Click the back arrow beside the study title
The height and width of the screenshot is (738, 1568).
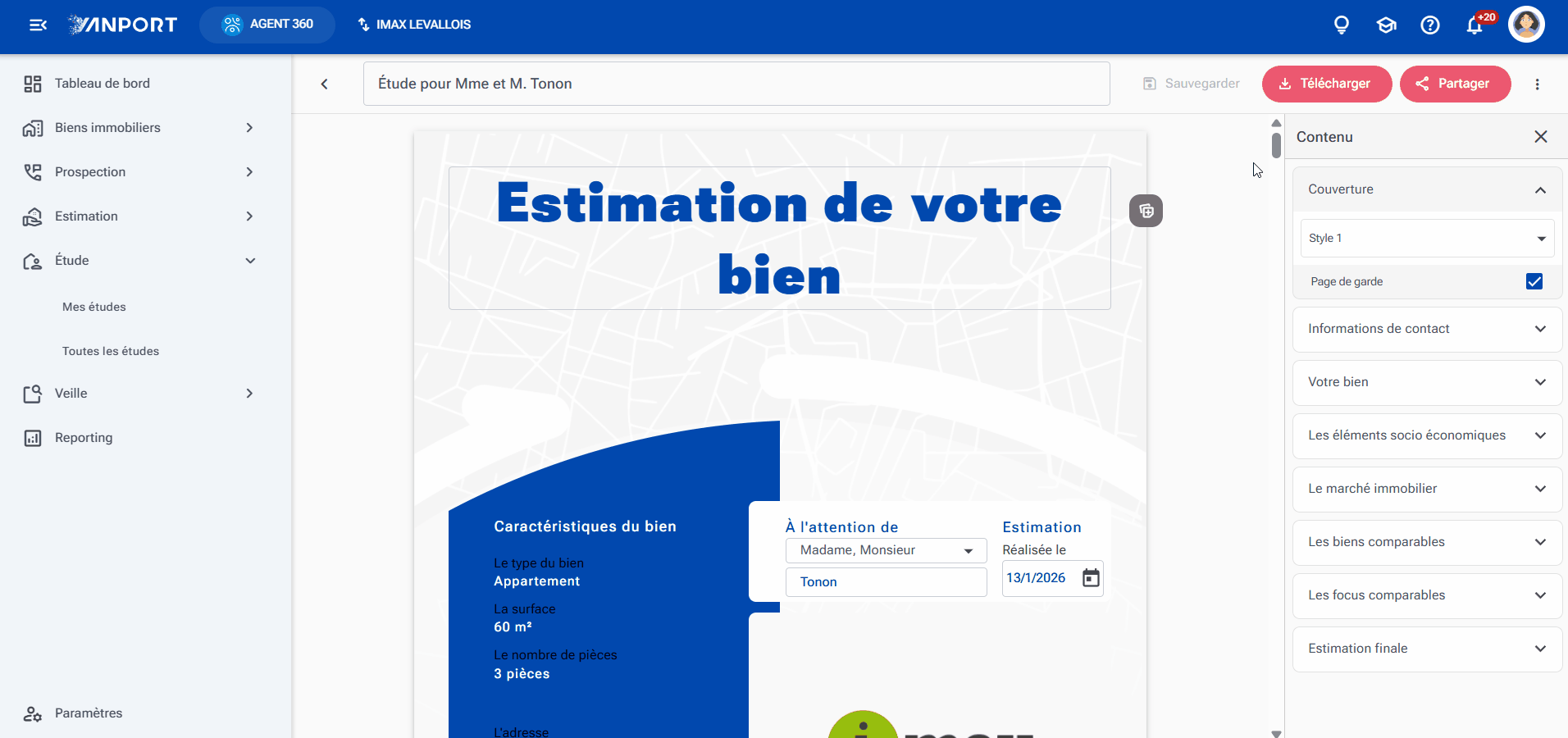tap(325, 84)
